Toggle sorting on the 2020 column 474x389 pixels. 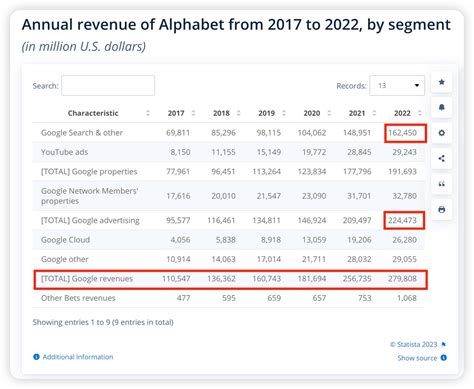pos(329,113)
